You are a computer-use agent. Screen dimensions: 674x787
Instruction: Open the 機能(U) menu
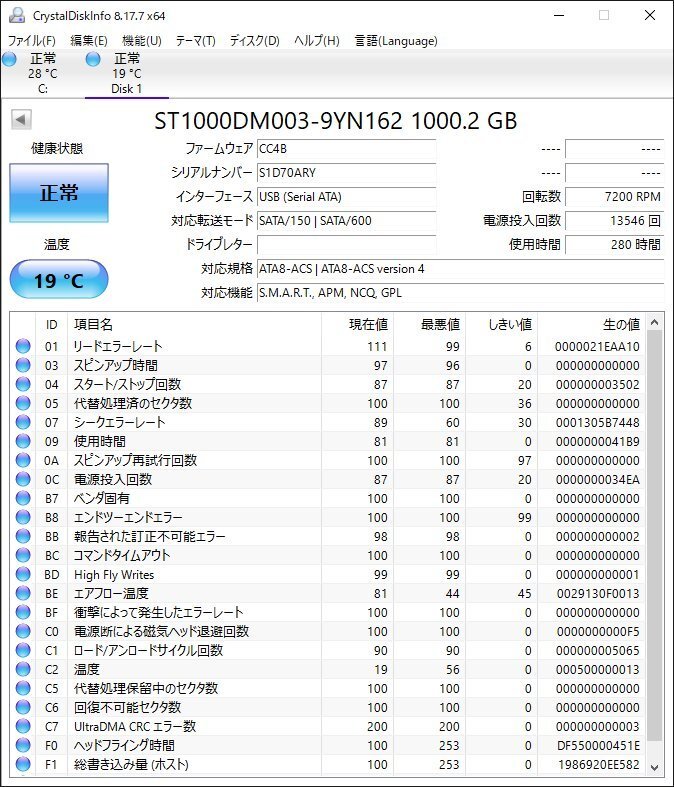click(x=142, y=41)
